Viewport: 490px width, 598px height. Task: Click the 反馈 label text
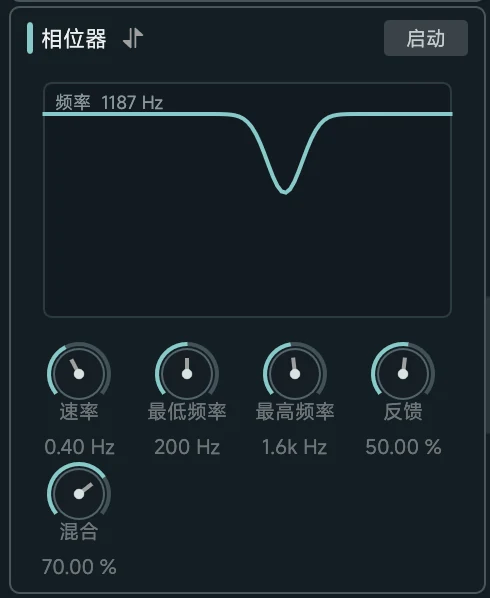[403, 412]
